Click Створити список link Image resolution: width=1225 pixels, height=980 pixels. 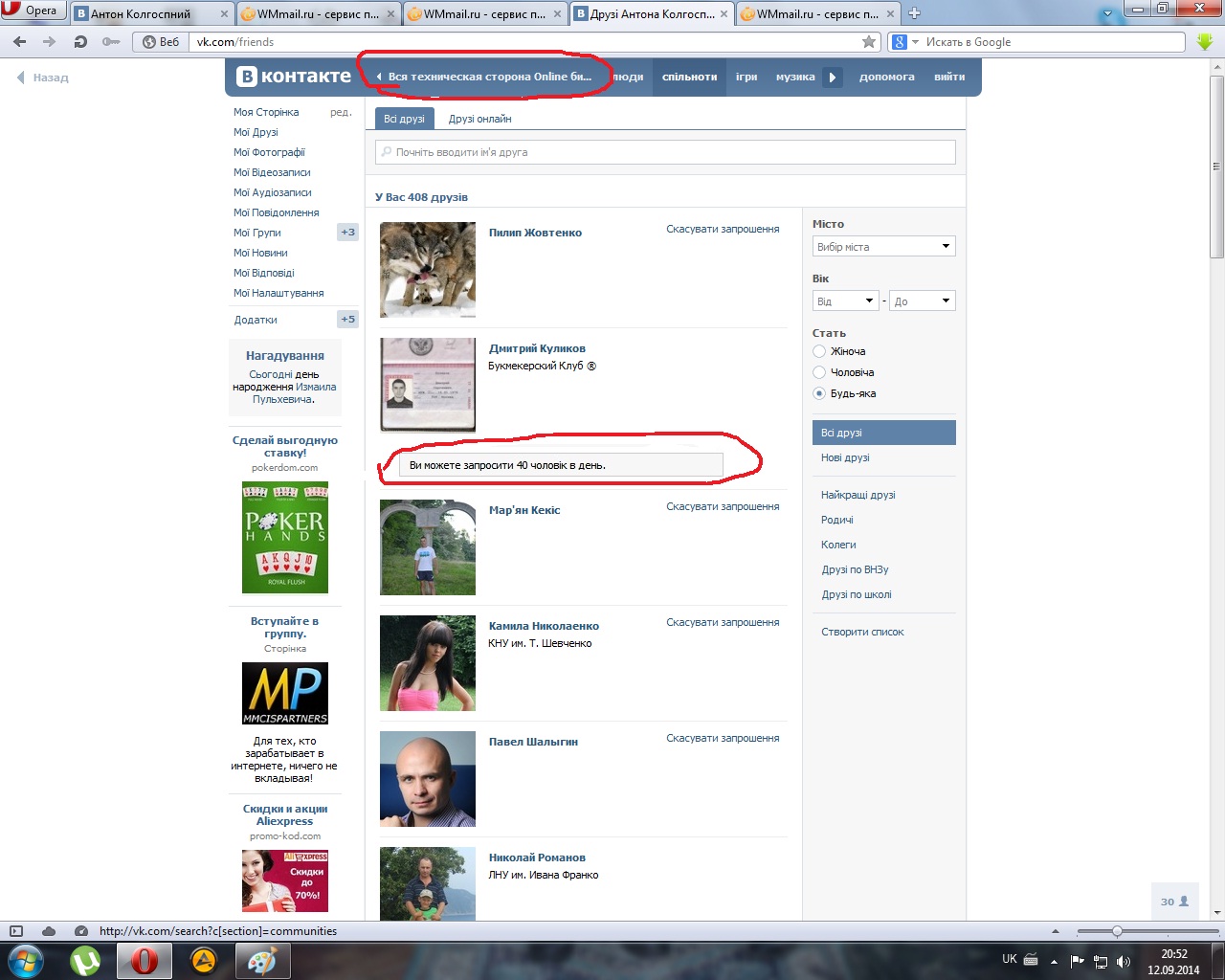click(x=862, y=632)
